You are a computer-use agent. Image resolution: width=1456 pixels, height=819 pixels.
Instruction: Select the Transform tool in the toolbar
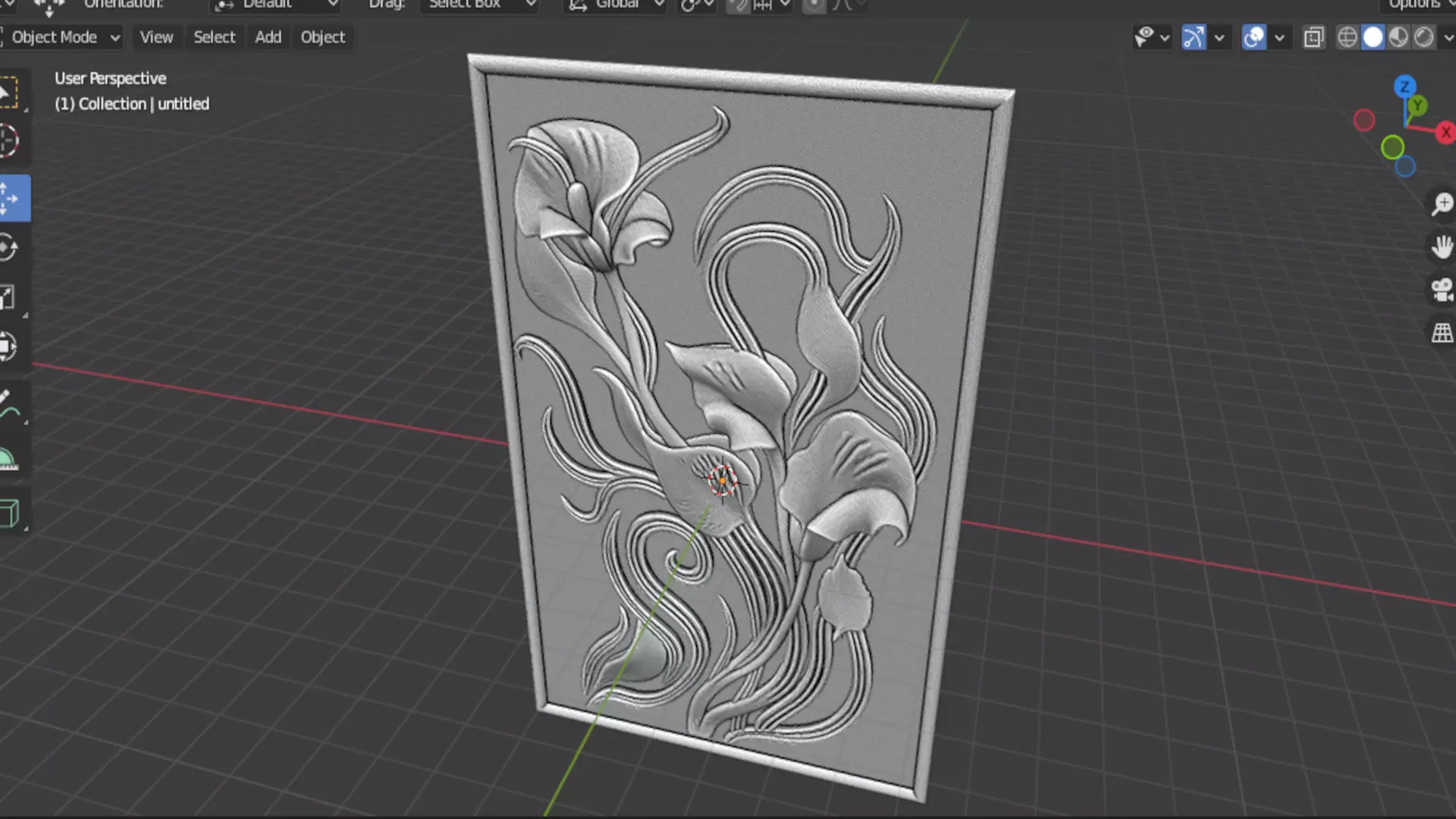click(x=11, y=347)
